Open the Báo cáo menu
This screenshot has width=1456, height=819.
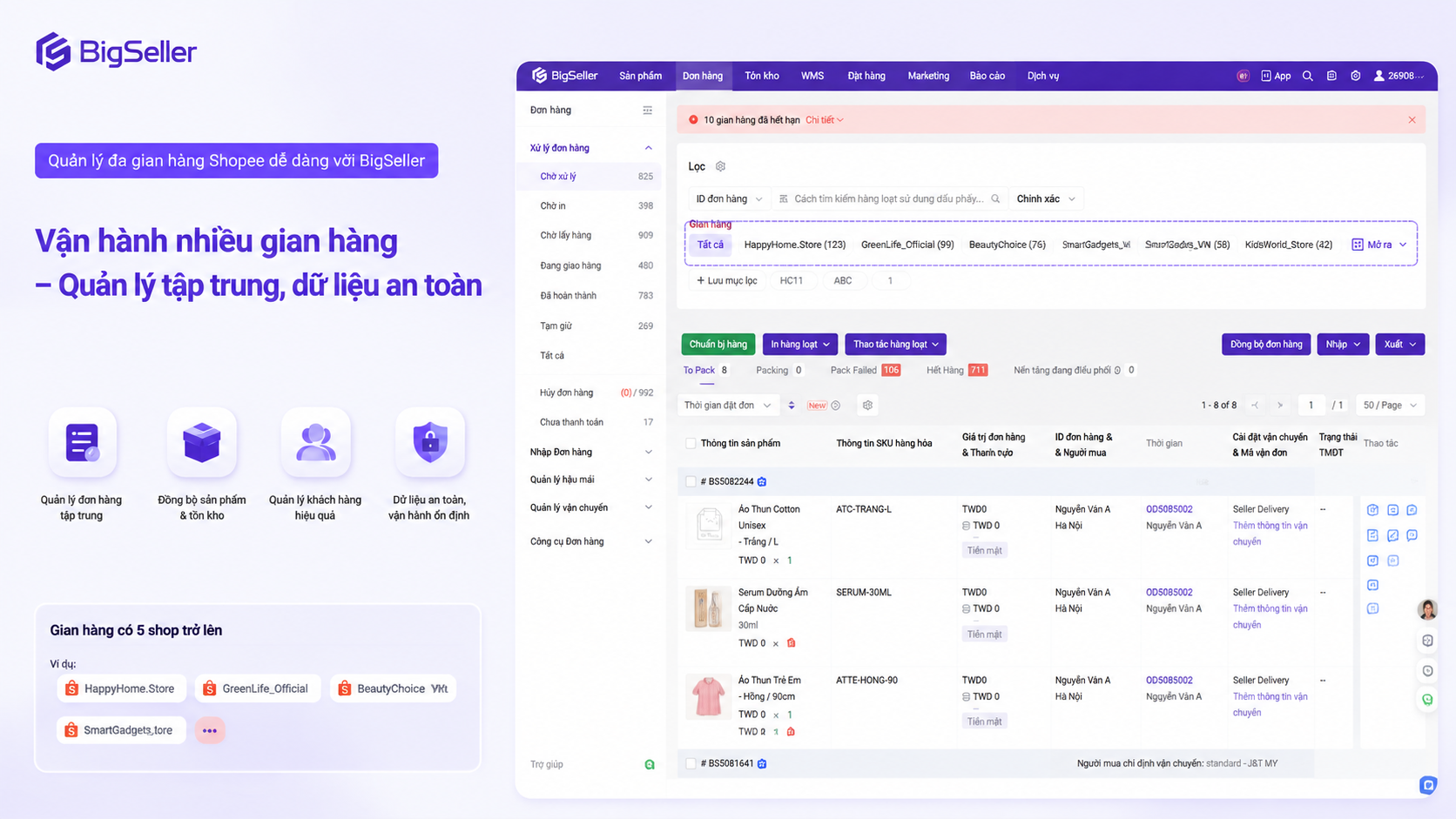pos(988,76)
